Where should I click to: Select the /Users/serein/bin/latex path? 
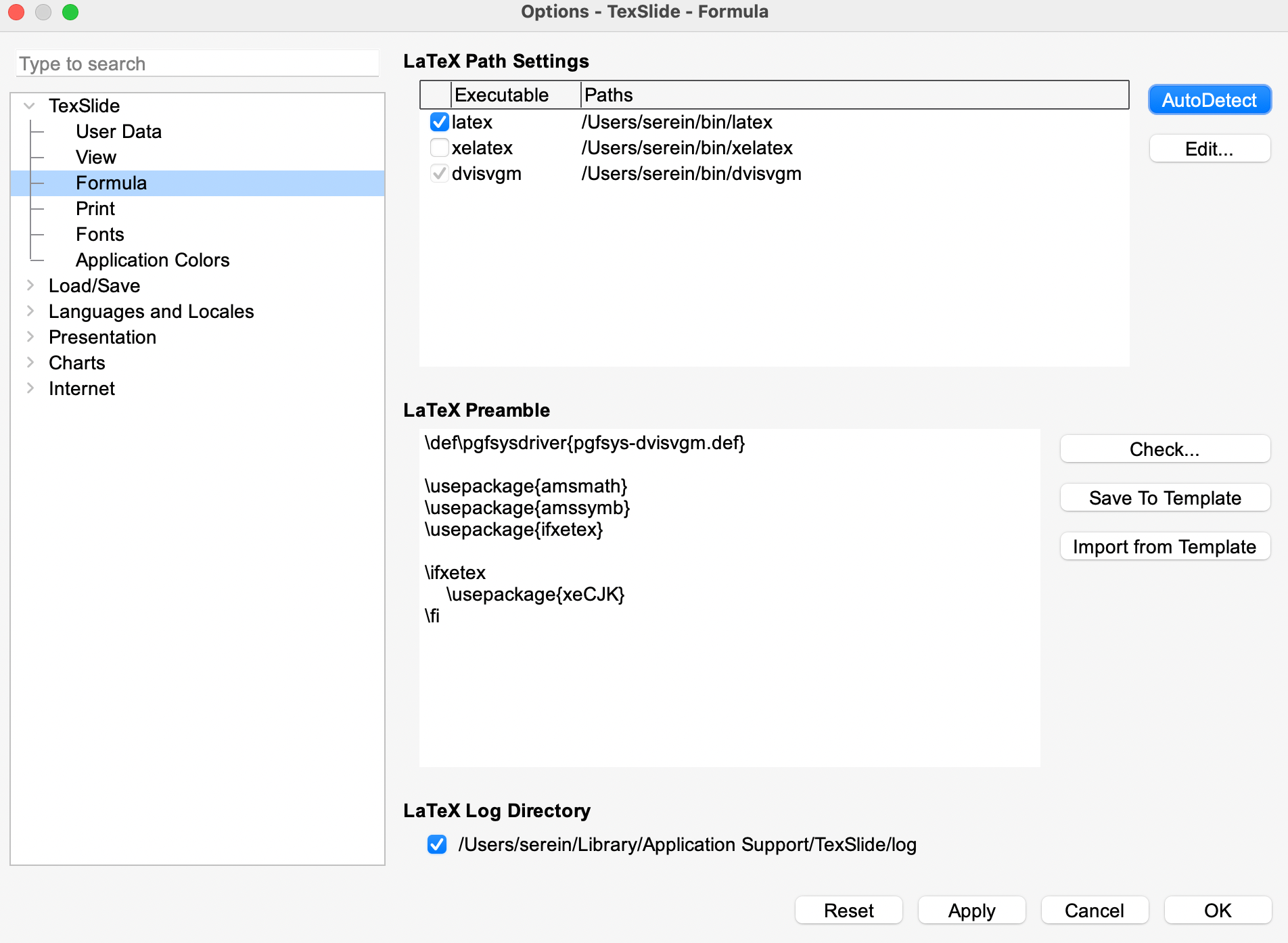click(x=676, y=122)
